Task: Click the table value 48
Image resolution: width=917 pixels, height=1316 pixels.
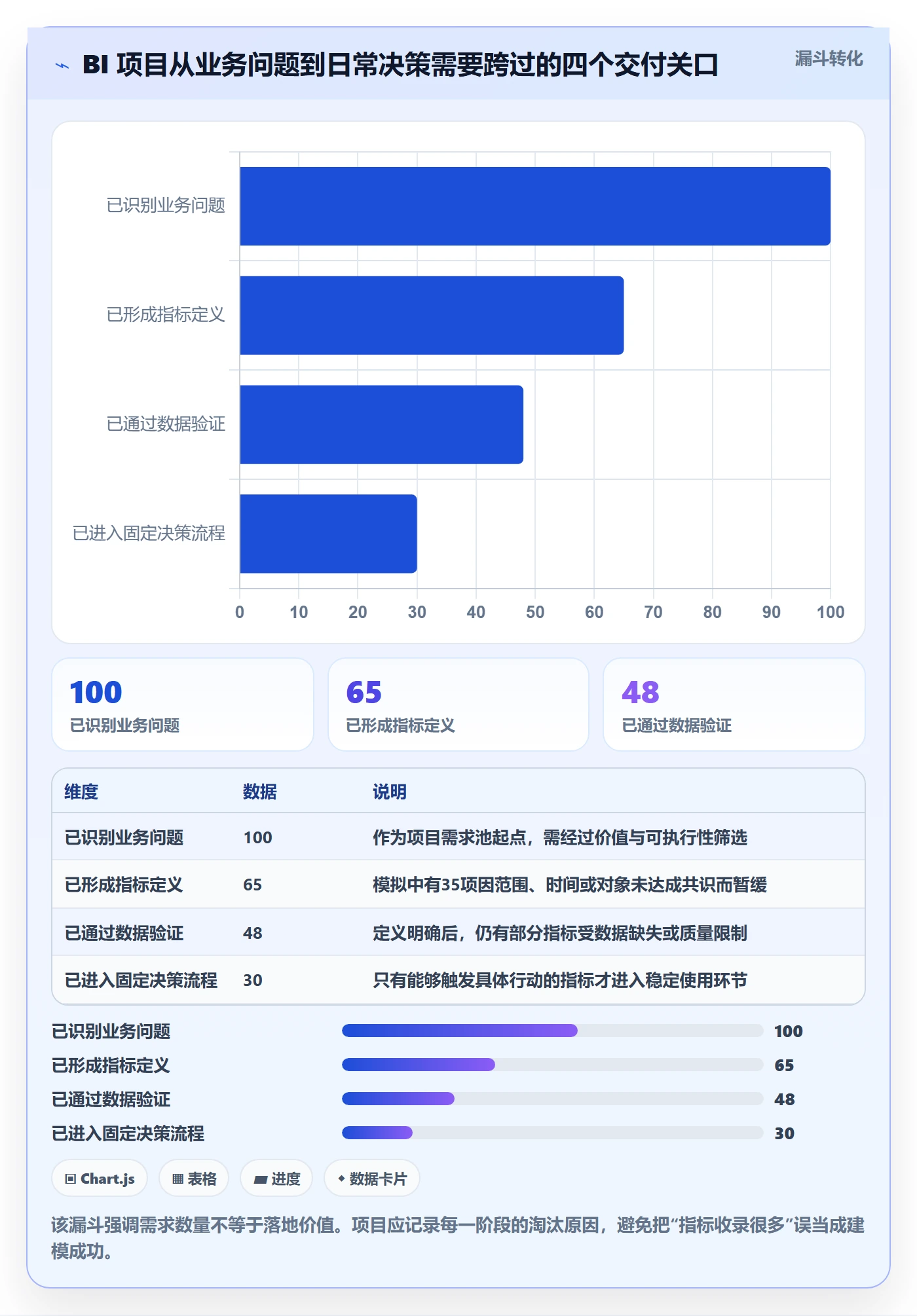Action: click(x=252, y=933)
